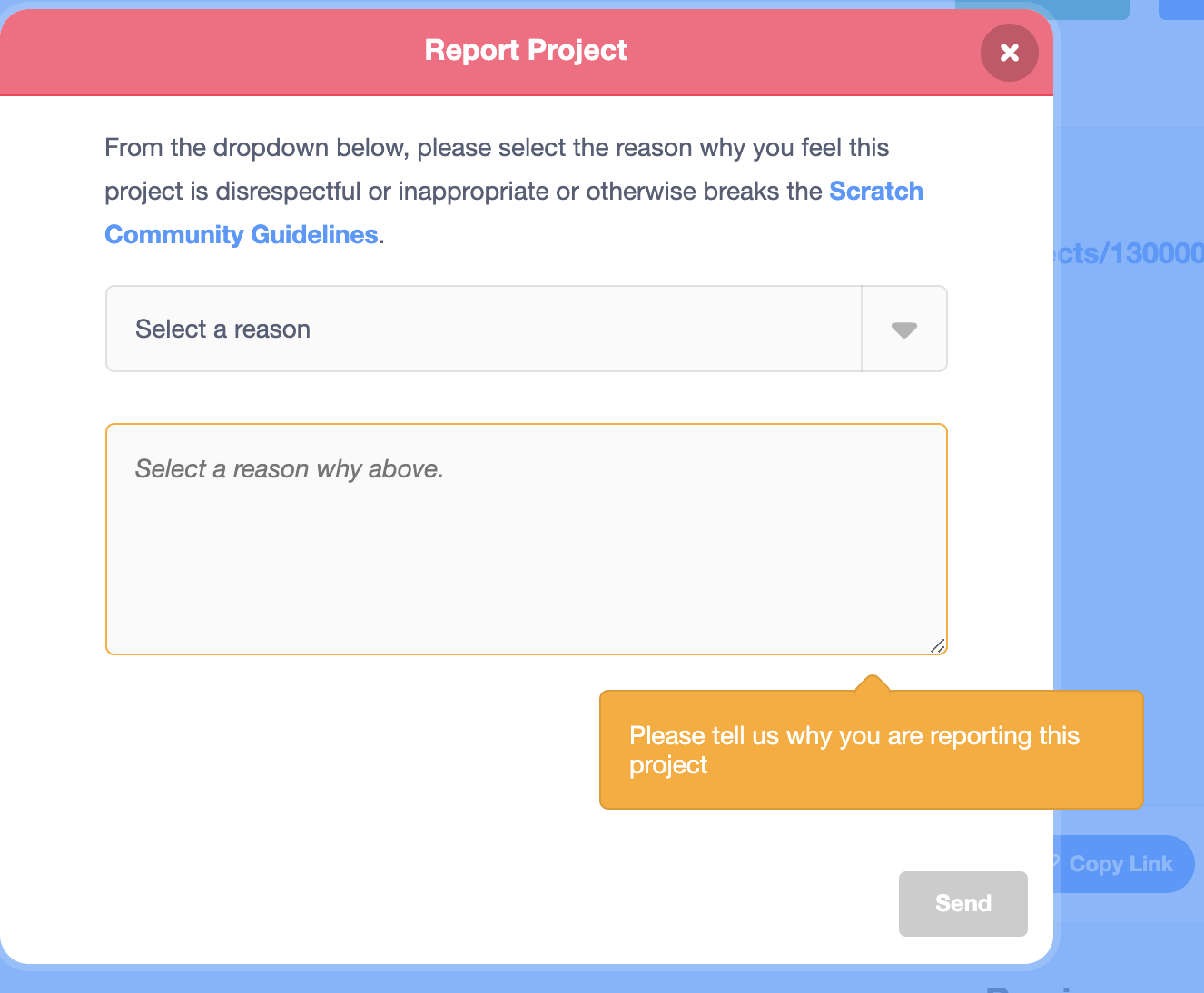Image resolution: width=1204 pixels, height=993 pixels.
Task: Click the tooltip pointer arrow
Action: pos(872,679)
